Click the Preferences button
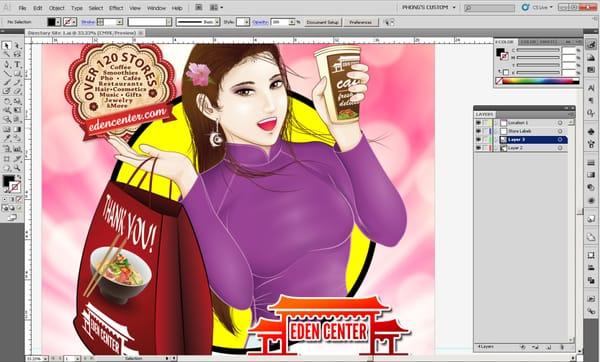600x362 pixels. [x=360, y=22]
